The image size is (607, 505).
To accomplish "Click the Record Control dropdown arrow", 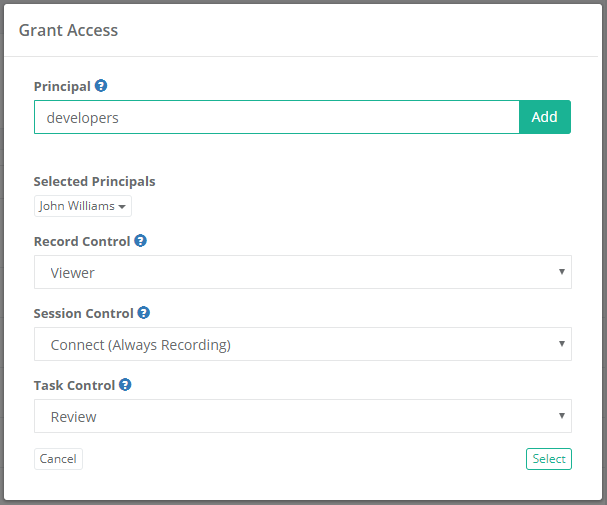I will pos(562,272).
